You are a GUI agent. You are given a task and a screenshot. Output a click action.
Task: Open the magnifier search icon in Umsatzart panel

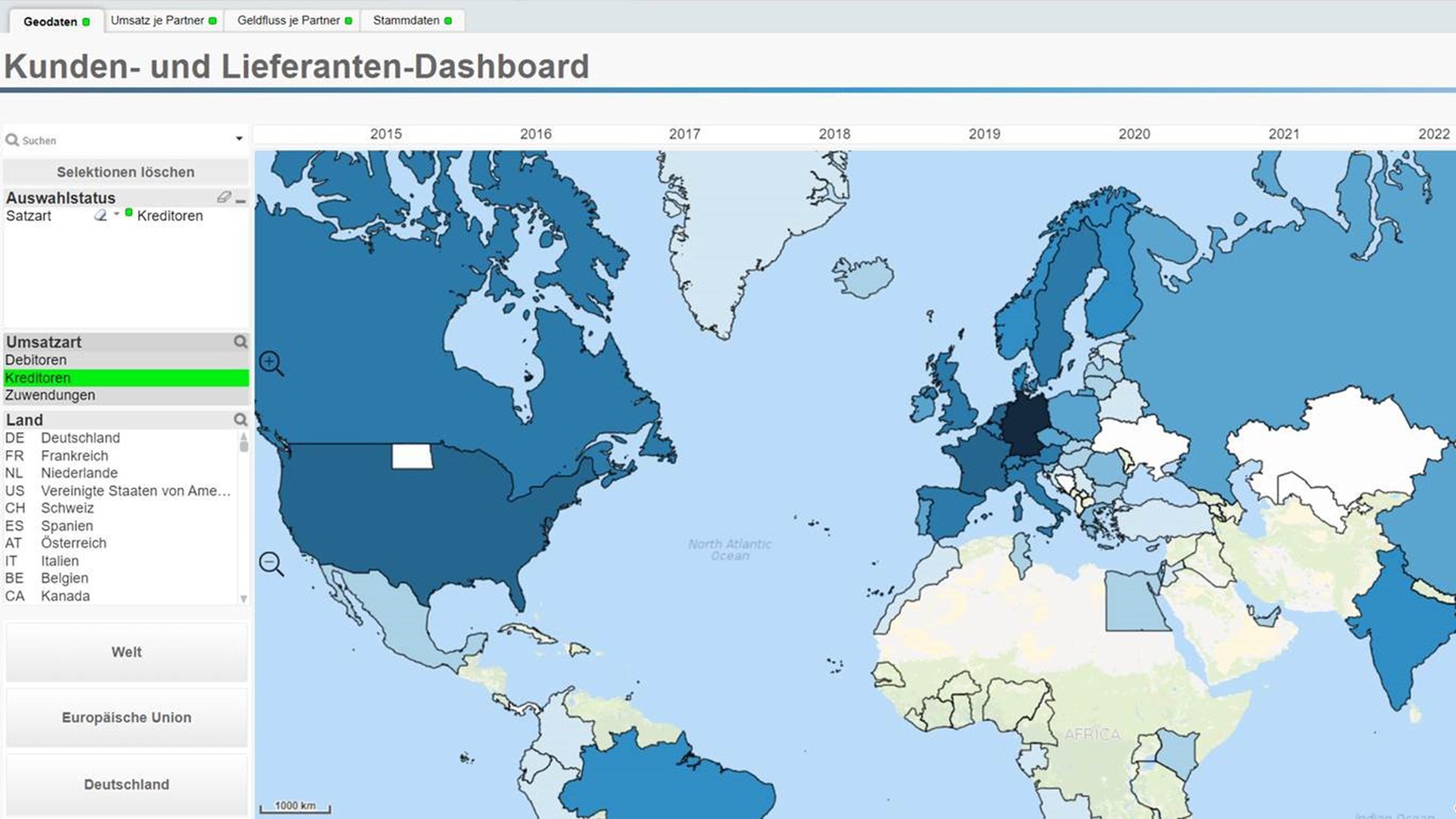click(241, 342)
